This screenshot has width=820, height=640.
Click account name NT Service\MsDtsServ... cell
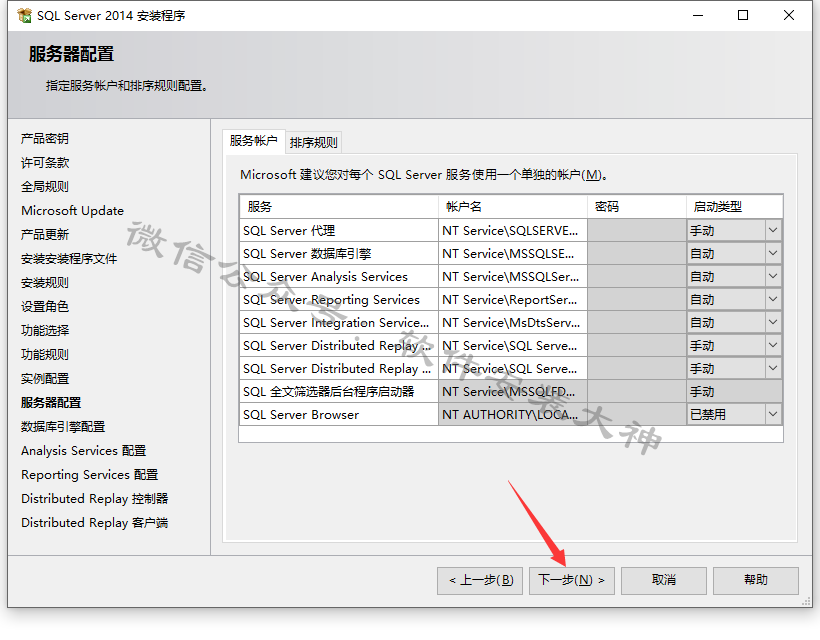pyautogui.click(x=512, y=322)
